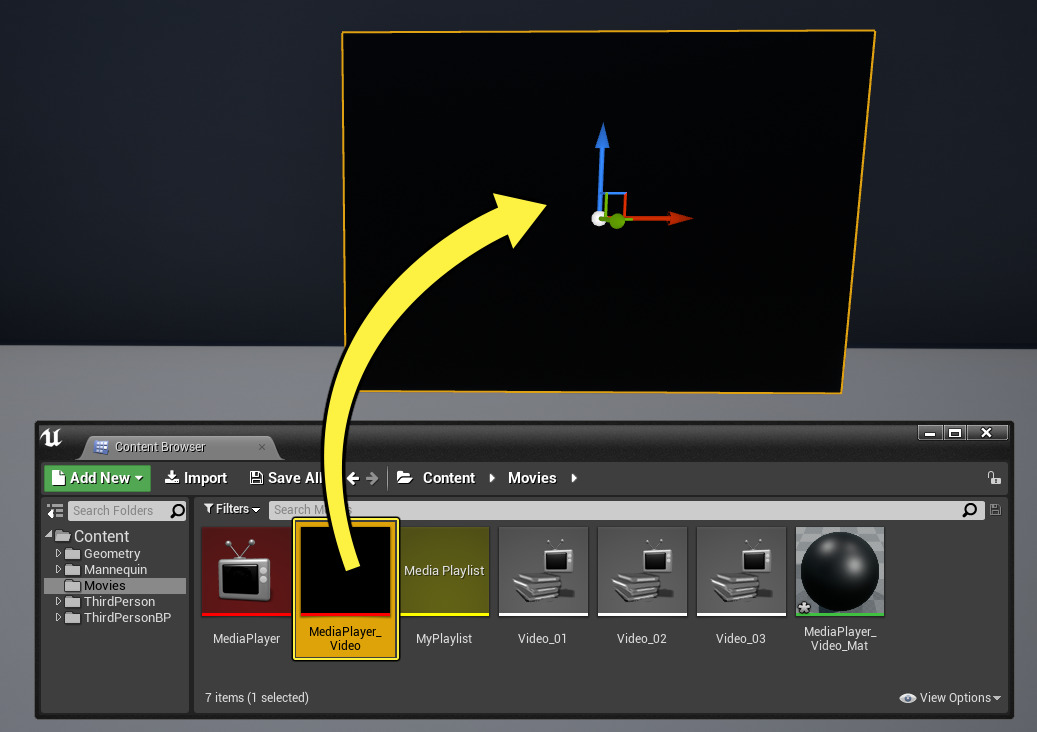The height and width of the screenshot is (732, 1037).
Task: Select the Video_03 file media asset
Action: (x=741, y=571)
